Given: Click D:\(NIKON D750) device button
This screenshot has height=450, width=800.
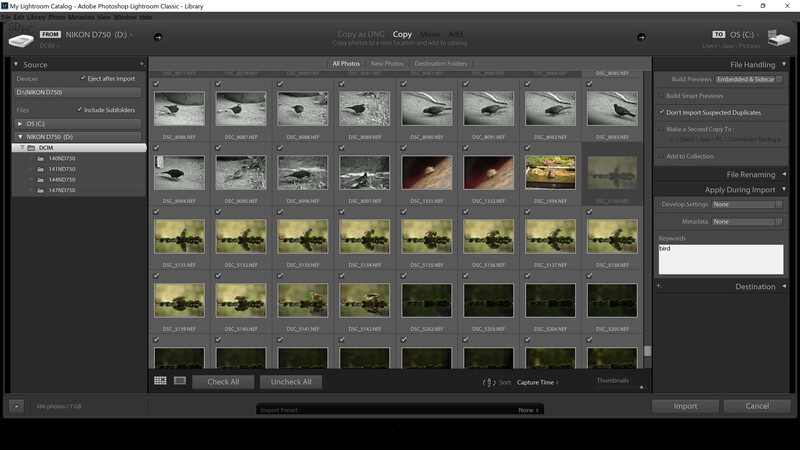Looking at the screenshot, I should click(78, 92).
